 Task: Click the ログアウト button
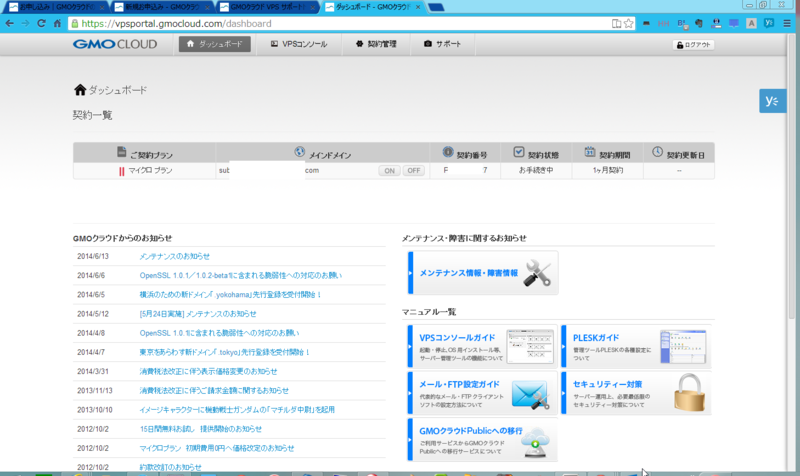click(693, 45)
